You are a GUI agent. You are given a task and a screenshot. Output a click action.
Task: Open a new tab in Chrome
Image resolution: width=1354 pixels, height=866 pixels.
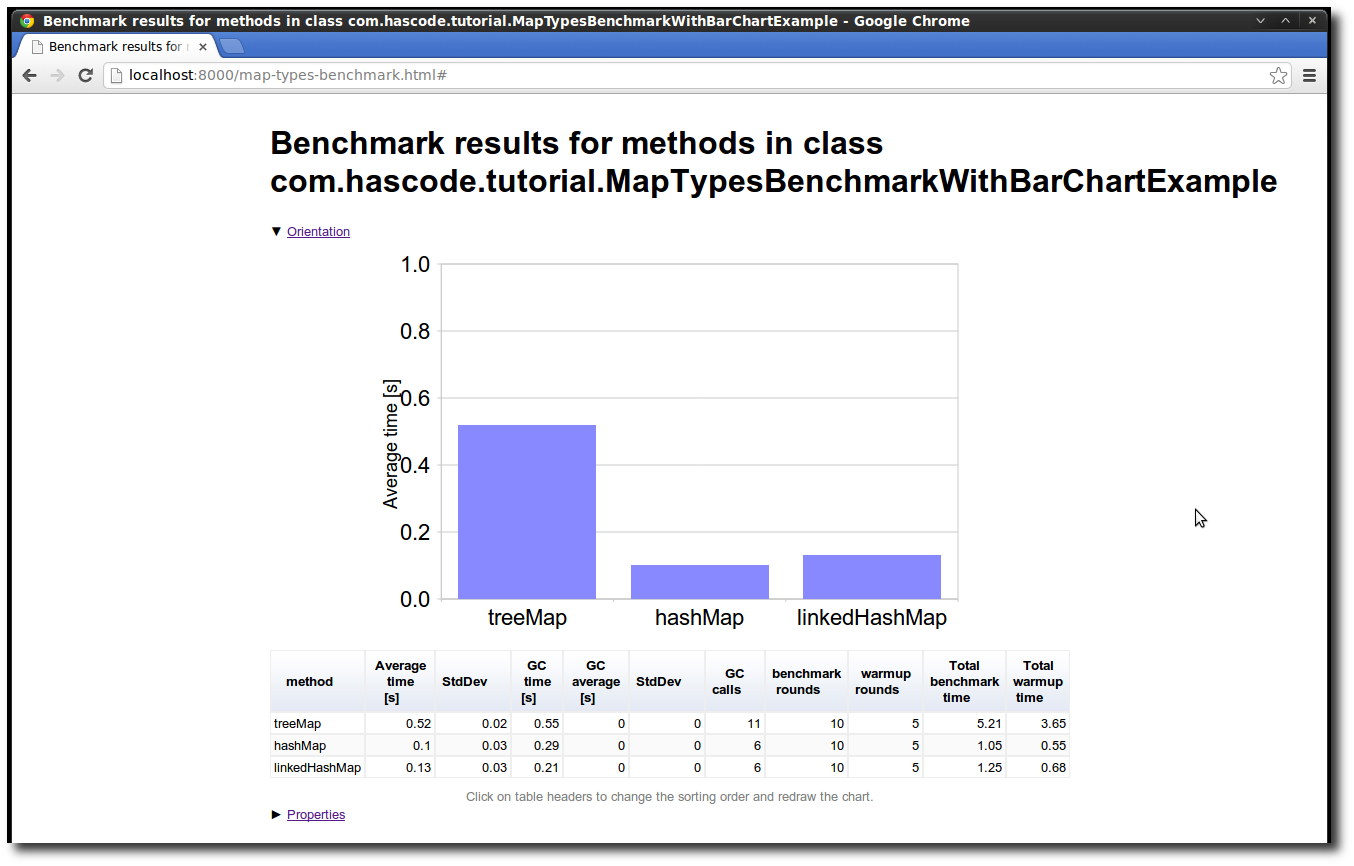[x=231, y=46]
